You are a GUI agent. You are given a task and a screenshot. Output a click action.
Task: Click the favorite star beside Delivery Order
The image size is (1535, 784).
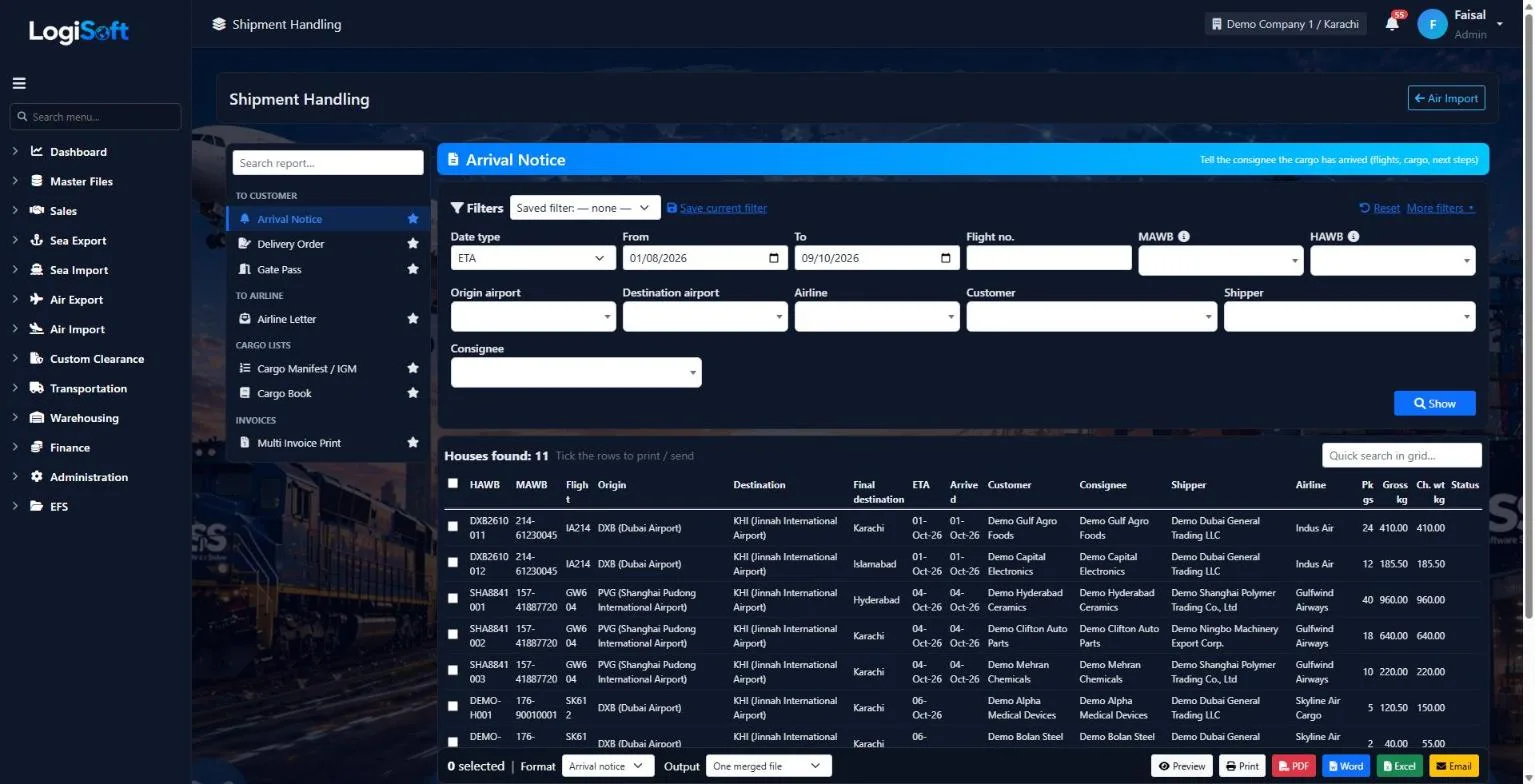413,244
